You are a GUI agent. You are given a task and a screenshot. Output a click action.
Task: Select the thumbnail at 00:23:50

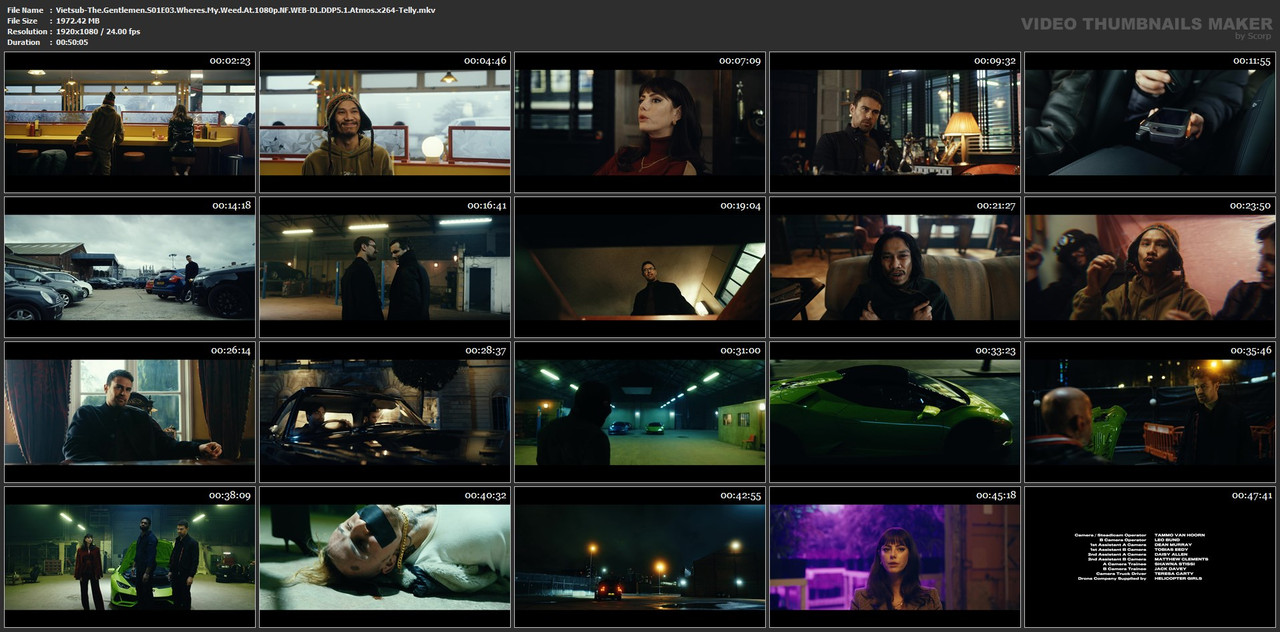(x=1150, y=267)
